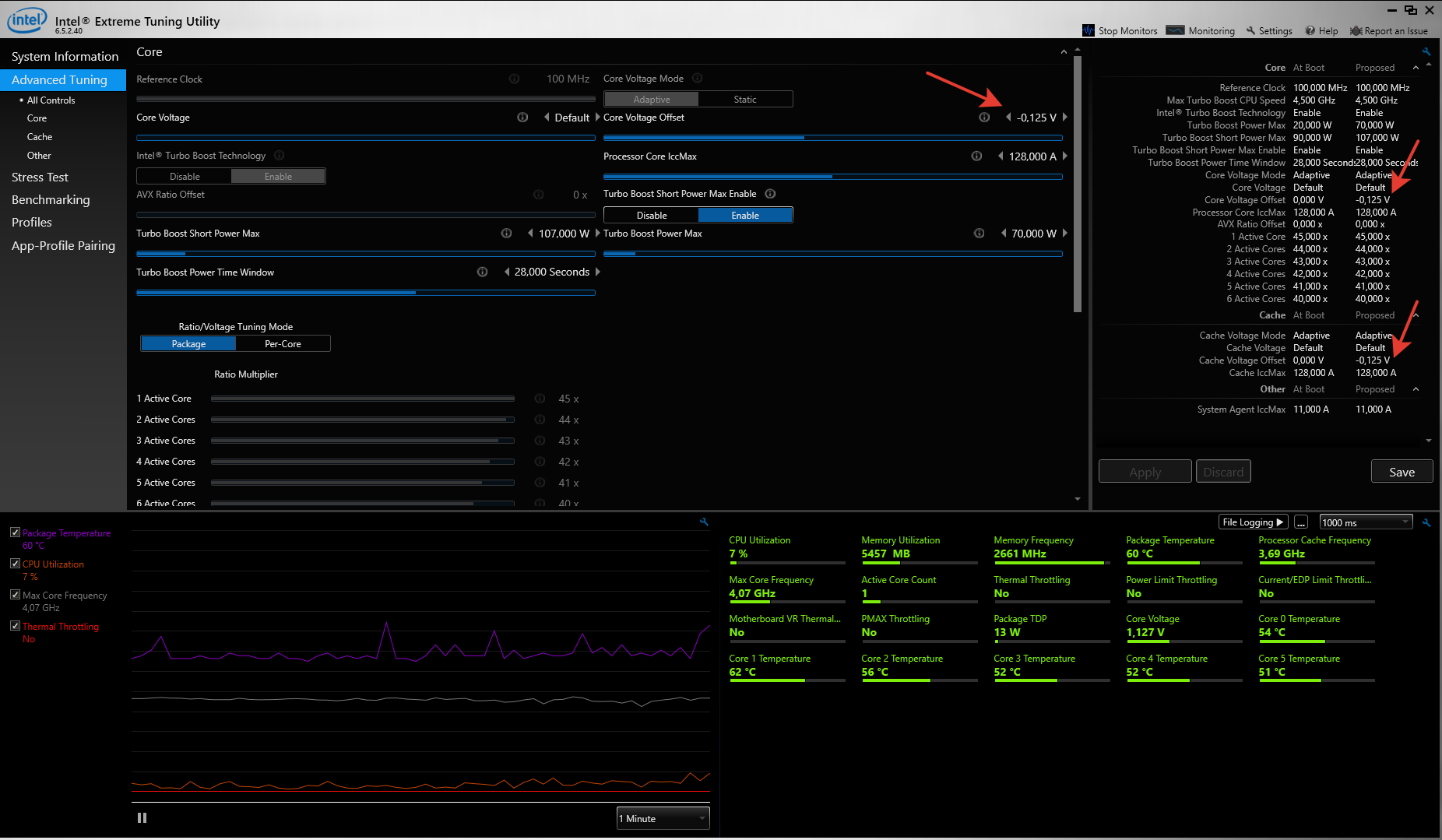Image resolution: width=1442 pixels, height=840 pixels.
Task: Open the 1000 ms interval dropdown
Action: (x=1366, y=522)
